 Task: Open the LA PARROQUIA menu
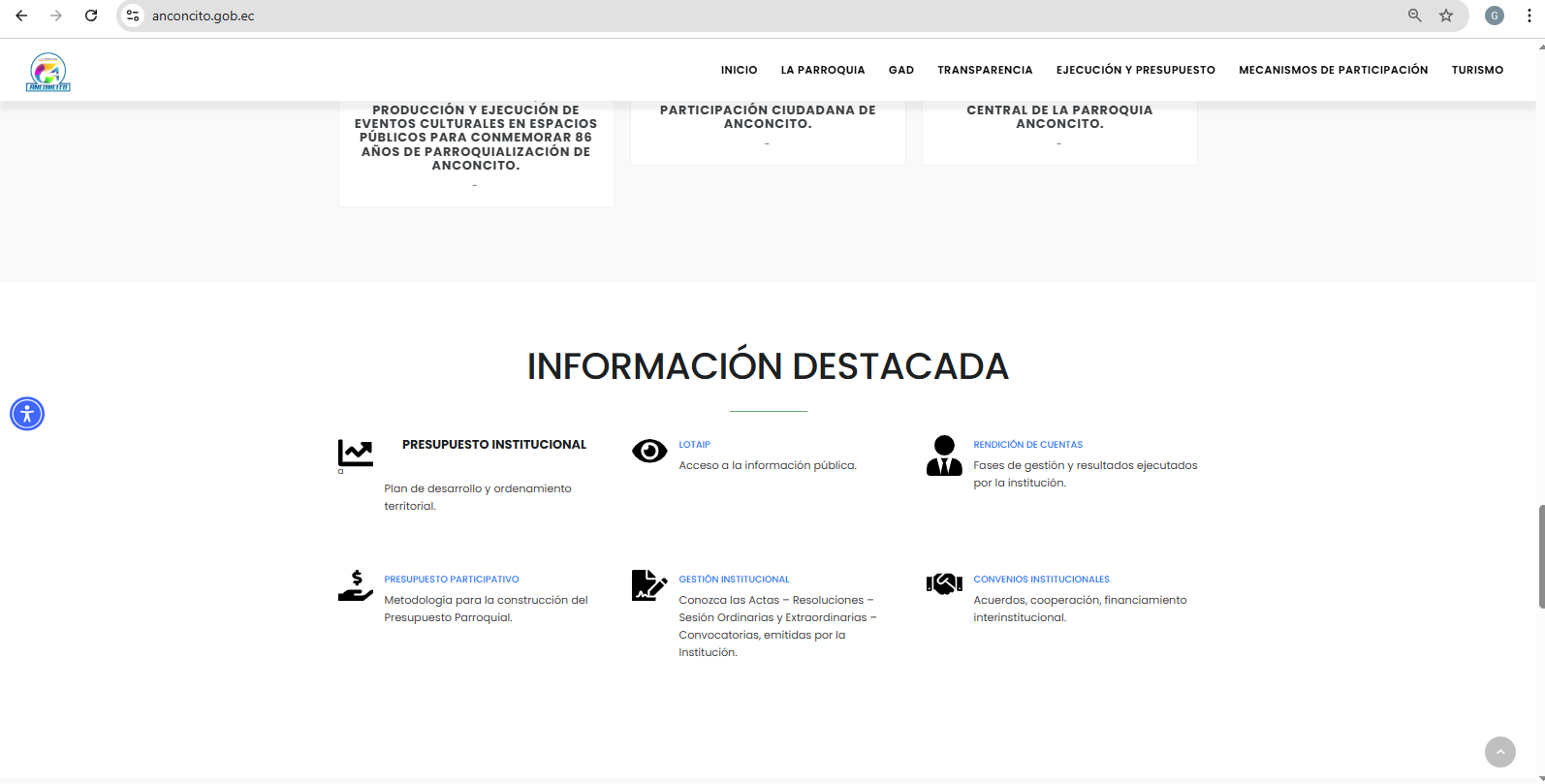(822, 70)
